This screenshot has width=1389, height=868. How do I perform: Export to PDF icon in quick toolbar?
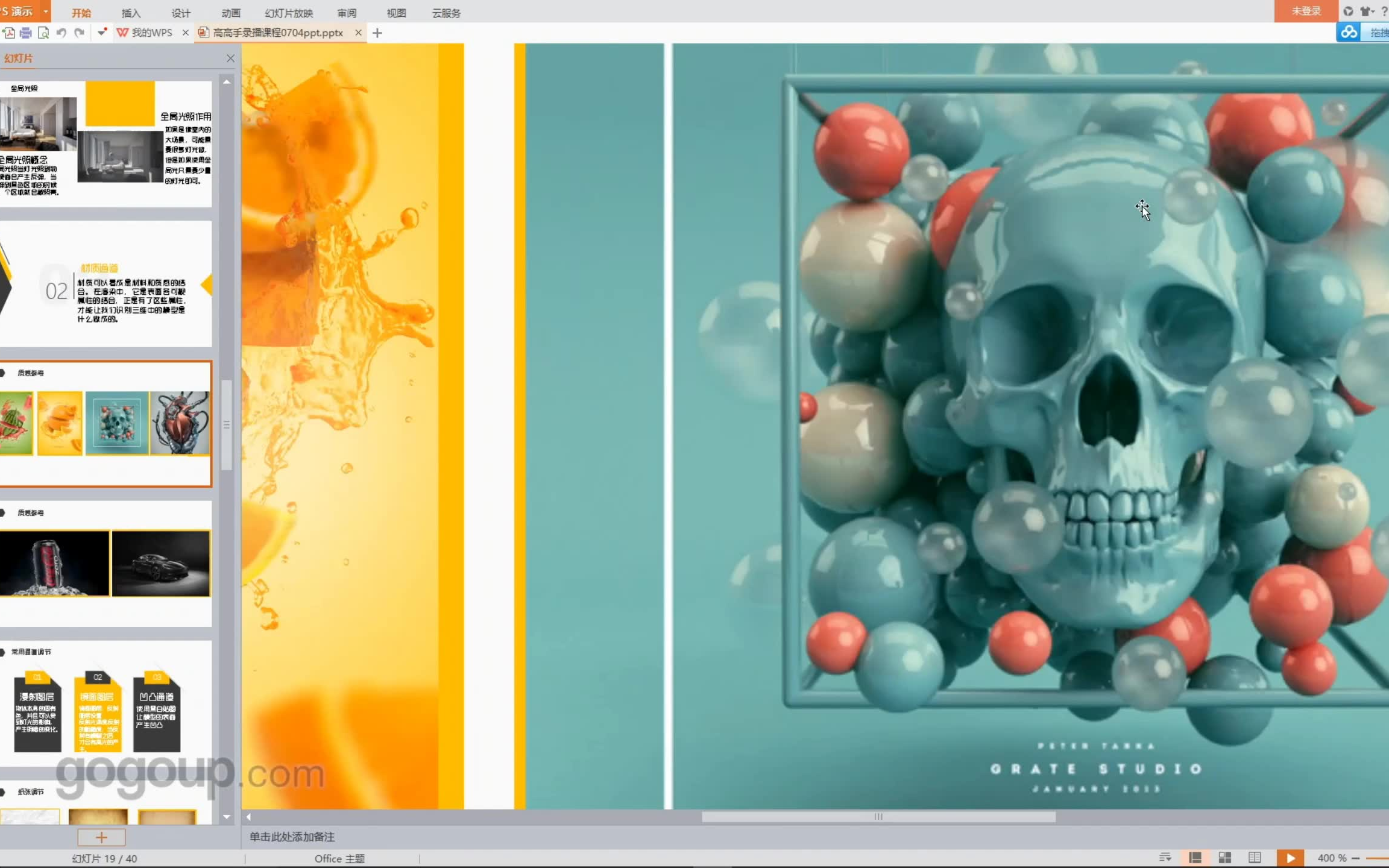(x=8, y=33)
